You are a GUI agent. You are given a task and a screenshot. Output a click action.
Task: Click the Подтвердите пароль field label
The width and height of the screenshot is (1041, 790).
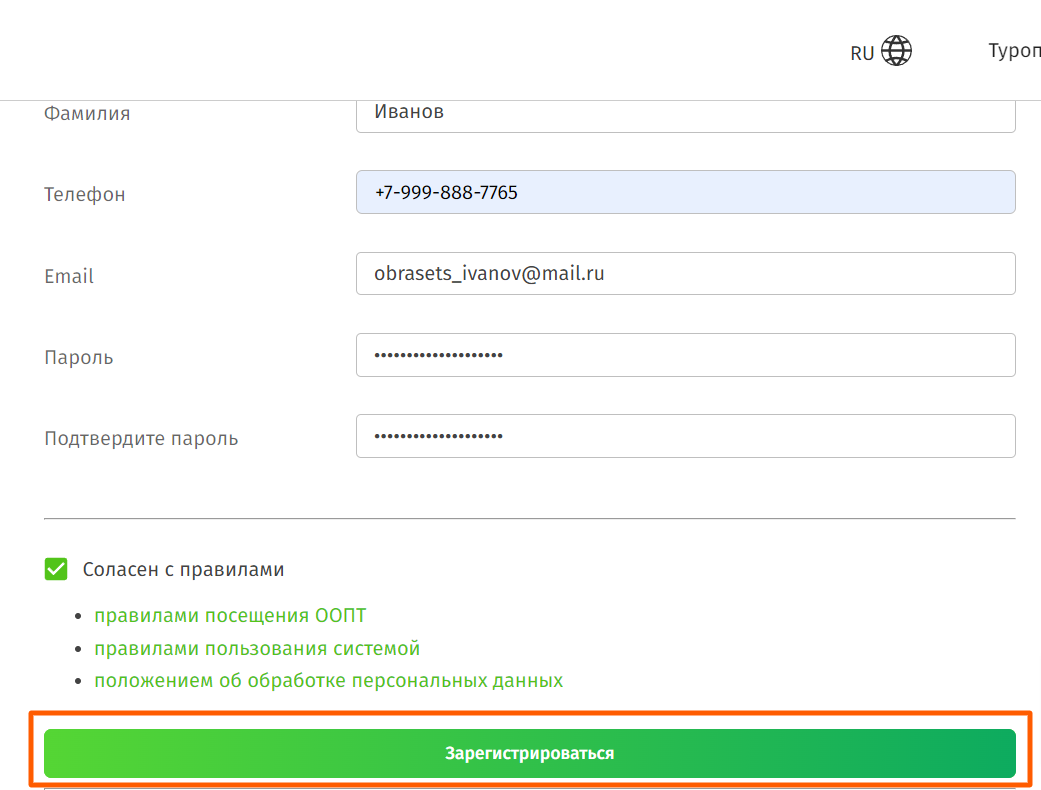[141, 439]
